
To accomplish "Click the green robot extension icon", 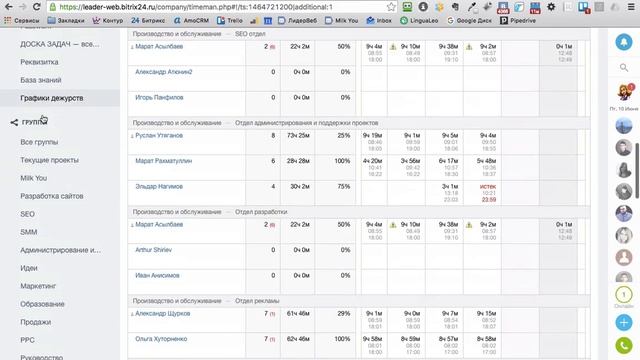I will point(407,7).
